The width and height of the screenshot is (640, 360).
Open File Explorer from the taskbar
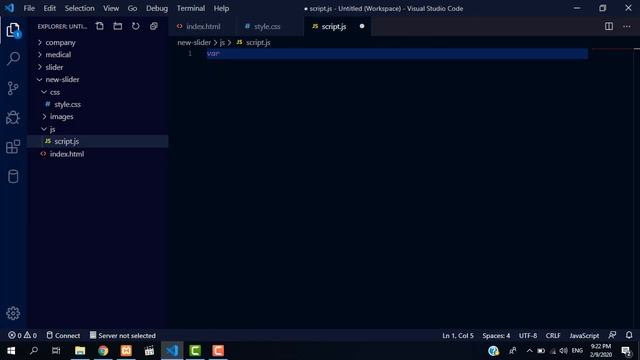[80, 351]
